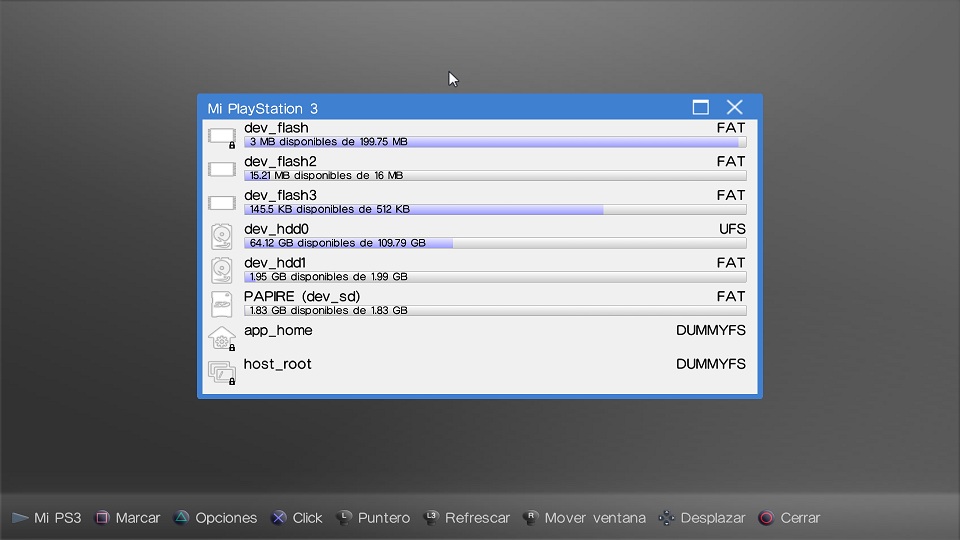960x540 pixels.
Task: Click the dev_flash3 drive icon
Action: 222,203
